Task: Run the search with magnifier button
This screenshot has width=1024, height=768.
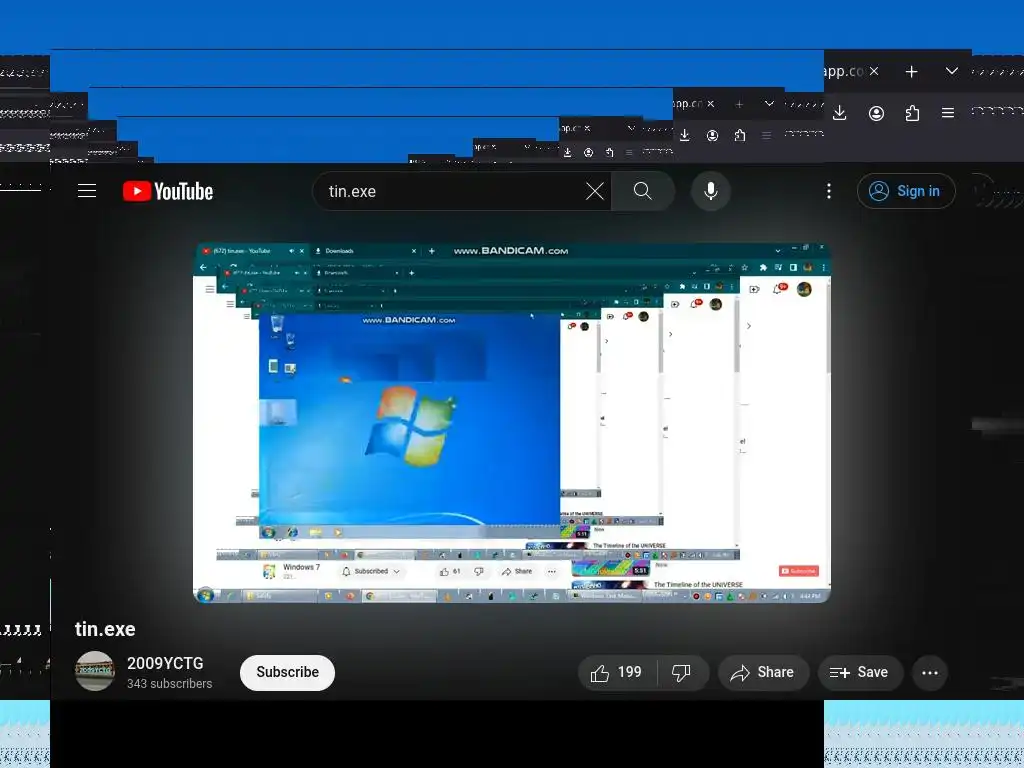Action: click(643, 191)
